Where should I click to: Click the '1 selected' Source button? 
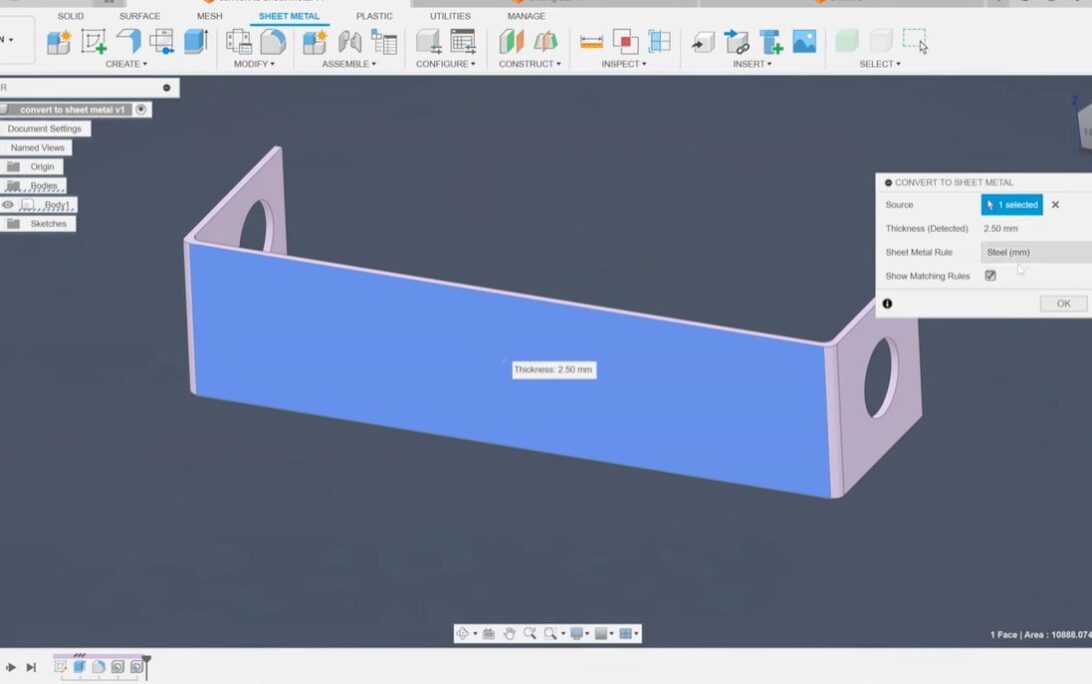1011,205
